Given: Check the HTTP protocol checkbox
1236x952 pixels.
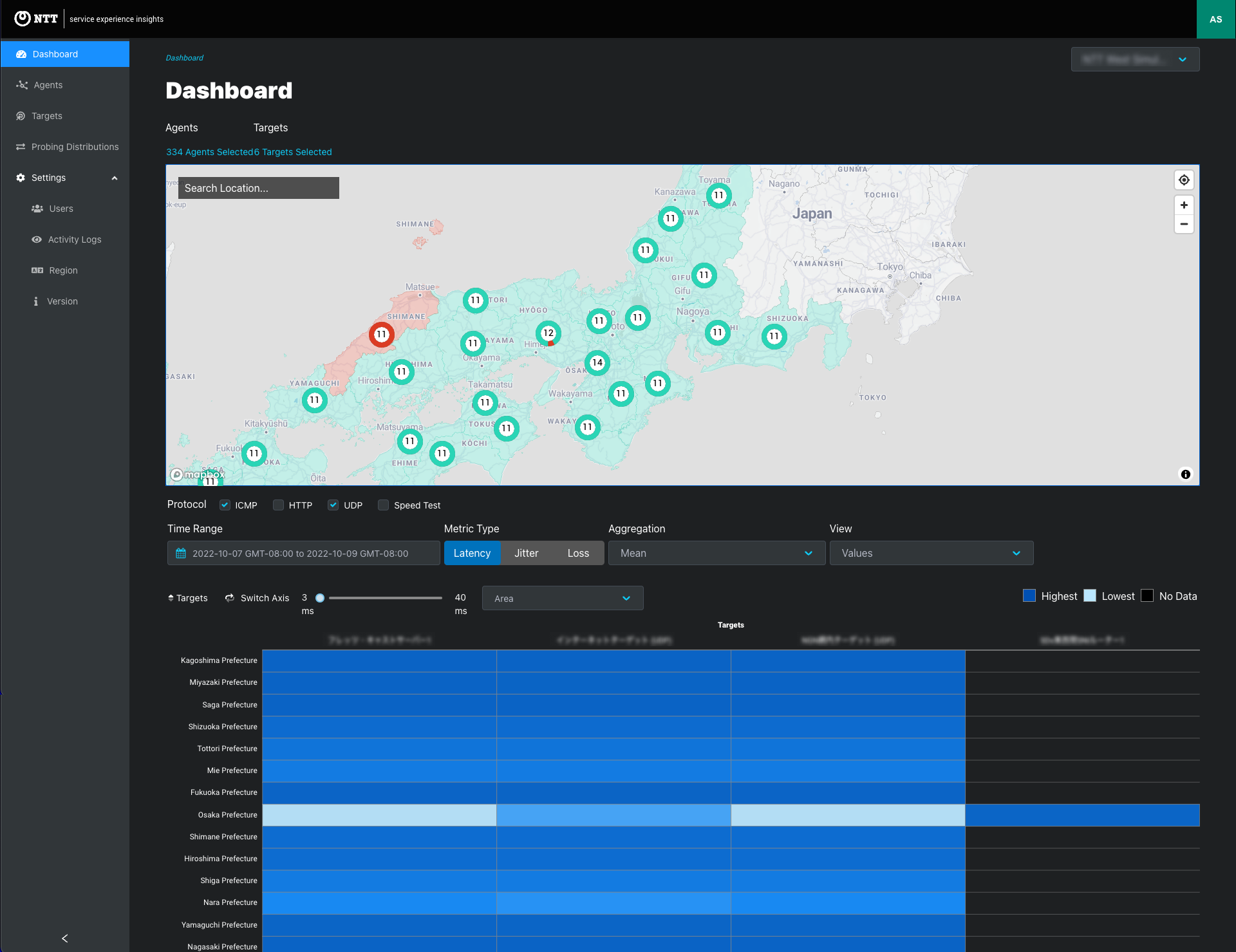Looking at the screenshot, I should point(278,505).
